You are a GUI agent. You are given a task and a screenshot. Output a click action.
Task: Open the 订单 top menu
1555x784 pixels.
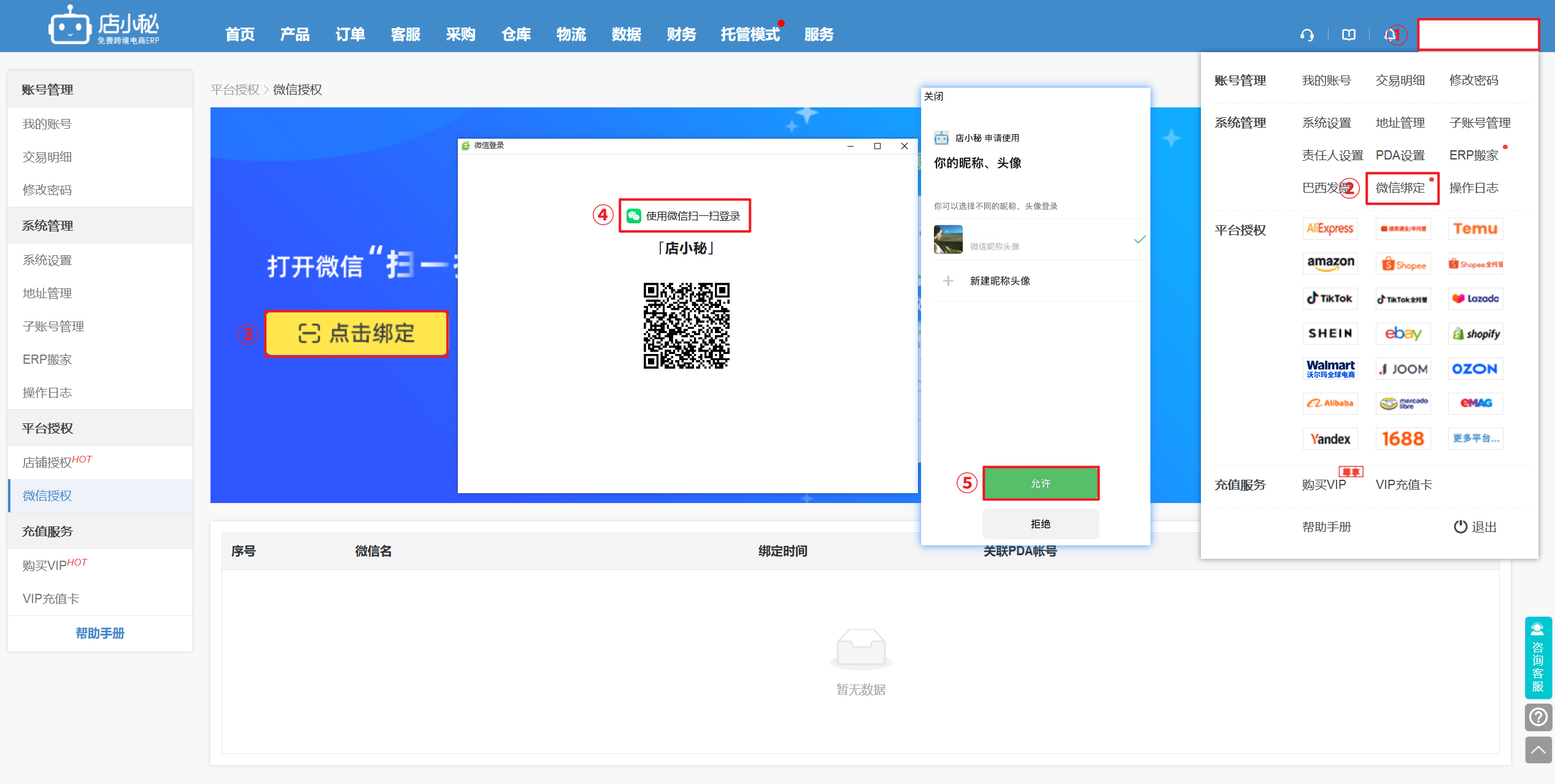350,34
